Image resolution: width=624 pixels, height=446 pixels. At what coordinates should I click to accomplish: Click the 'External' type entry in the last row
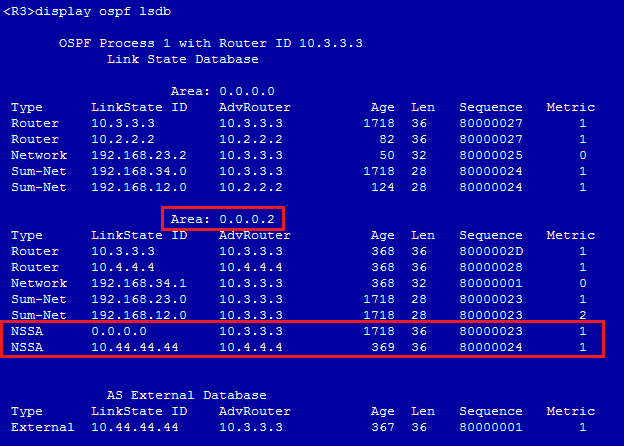click(x=42, y=427)
